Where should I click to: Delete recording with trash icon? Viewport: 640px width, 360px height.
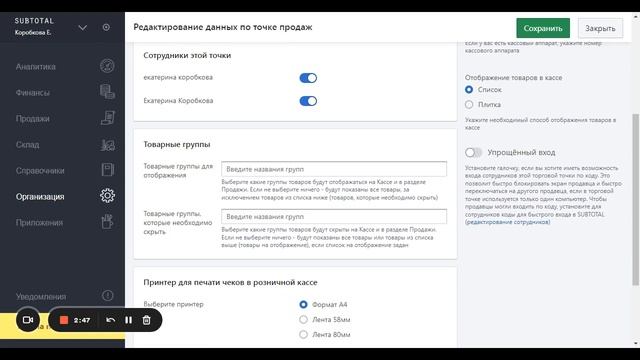[147, 320]
